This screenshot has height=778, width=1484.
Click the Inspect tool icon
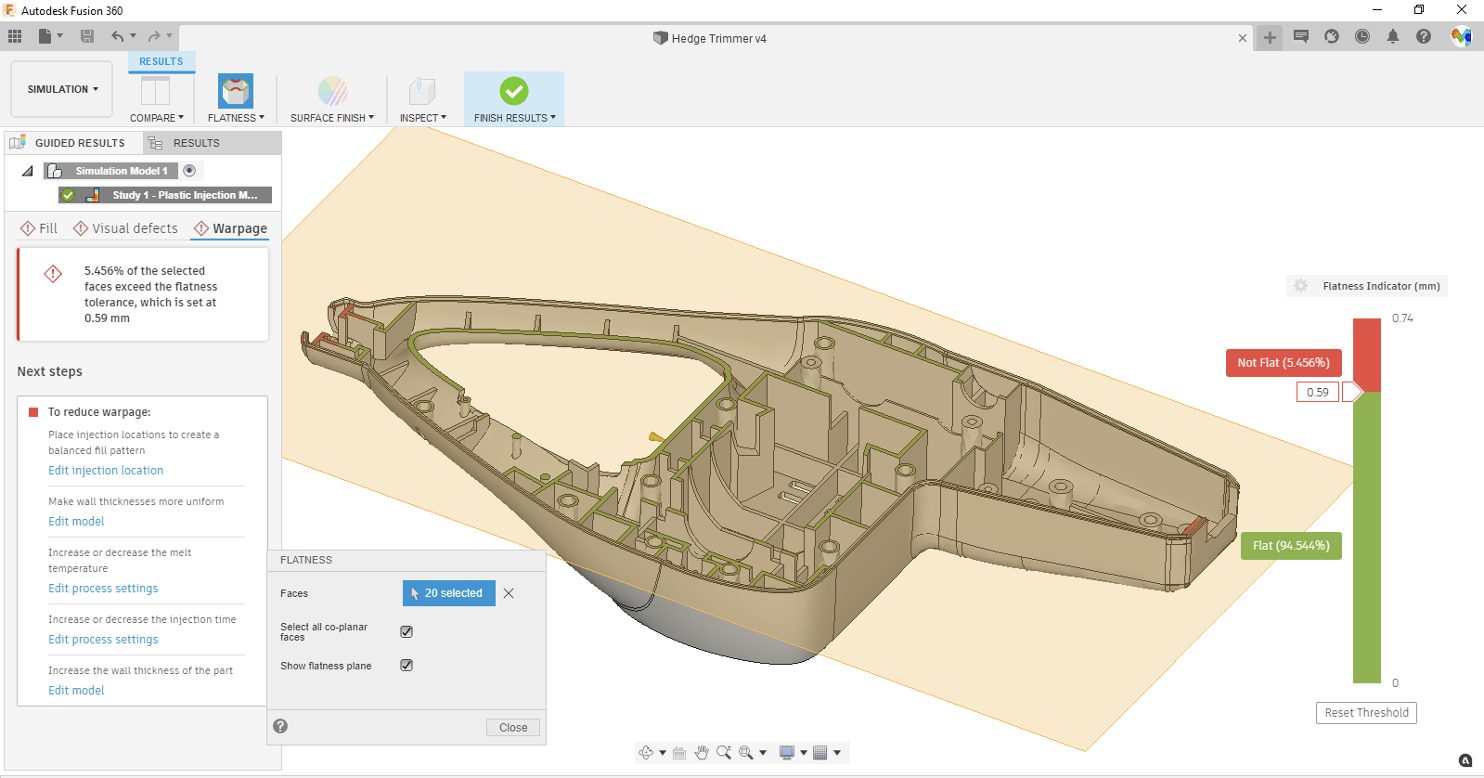(422, 92)
